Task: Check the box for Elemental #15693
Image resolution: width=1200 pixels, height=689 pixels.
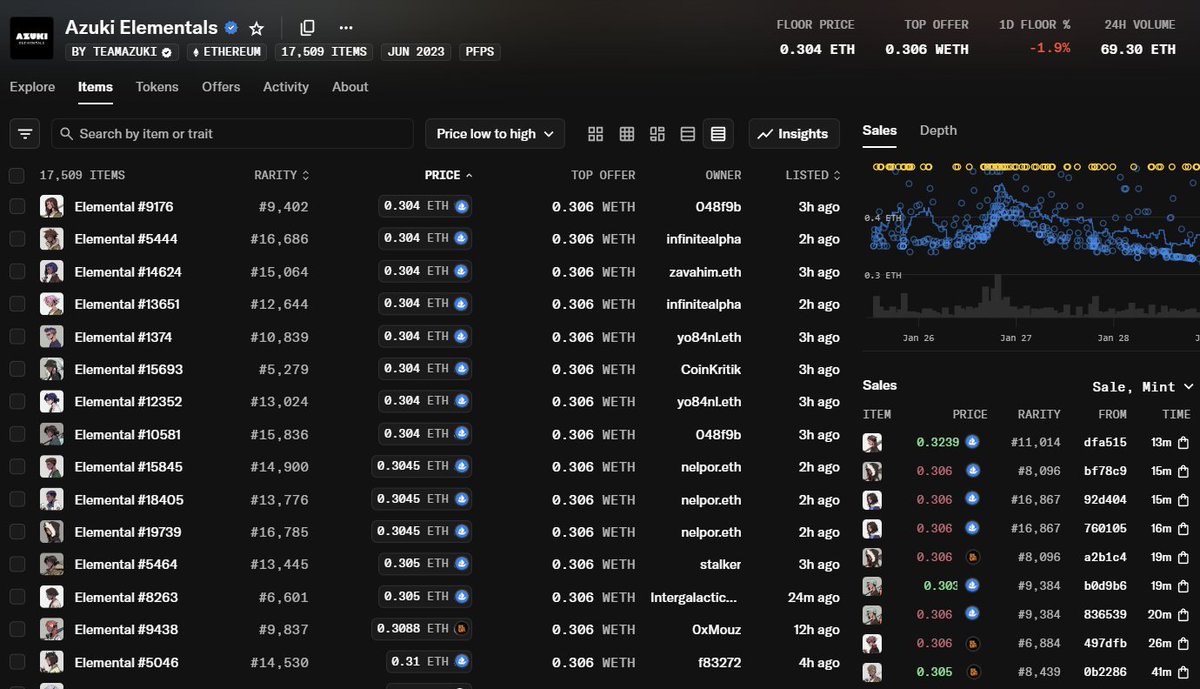Action: click(17, 369)
